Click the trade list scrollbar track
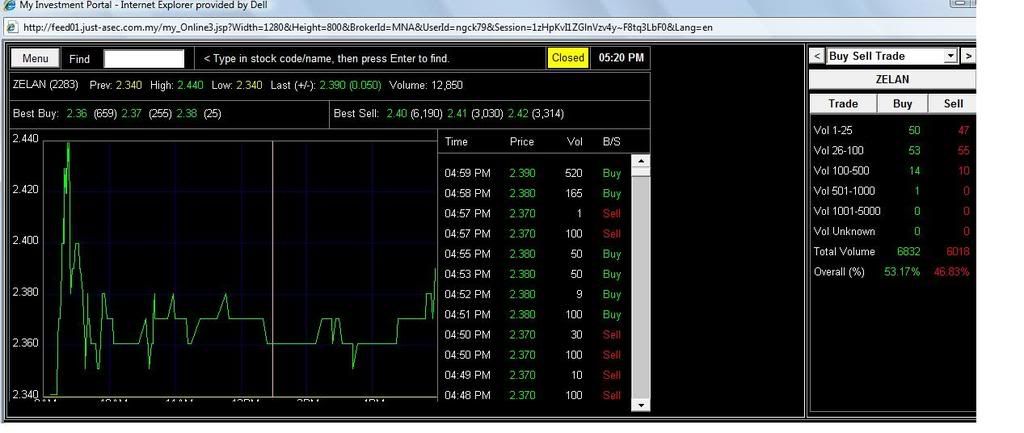The width and height of the screenshot is (1024, 433). (x=641, y=280)
